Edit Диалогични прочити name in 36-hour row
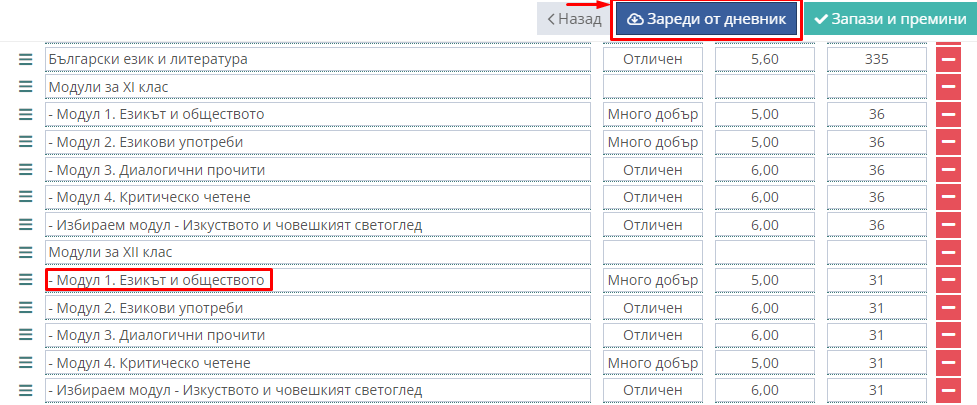This screenshot has height=405, width=977. tap(318, 169)
